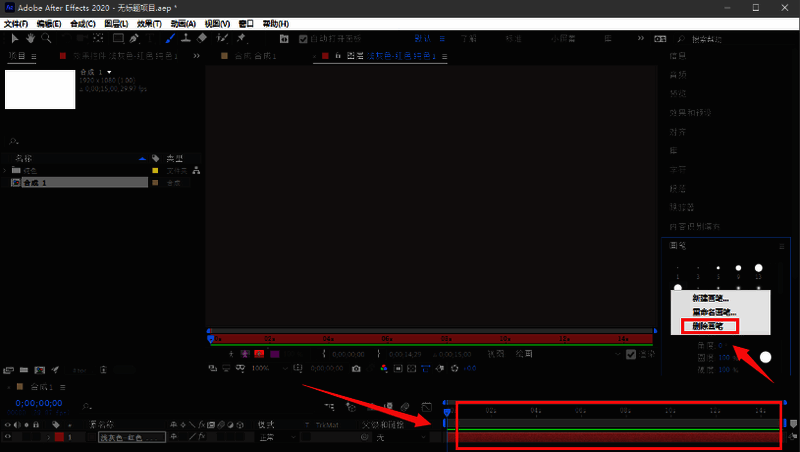Click the snapshot camera icon in viewer
800x452 pixels.
point(356,368)
